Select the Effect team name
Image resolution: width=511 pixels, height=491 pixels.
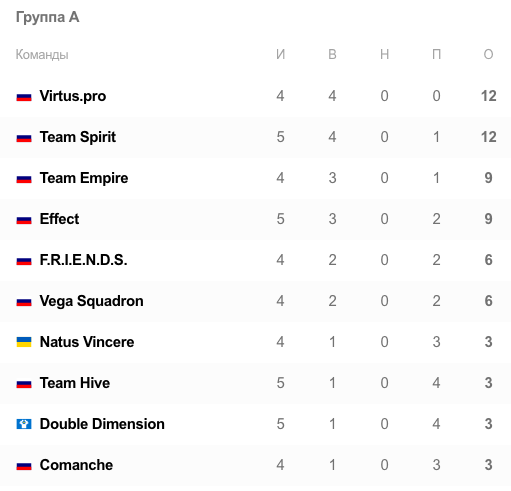coord(59,219)
